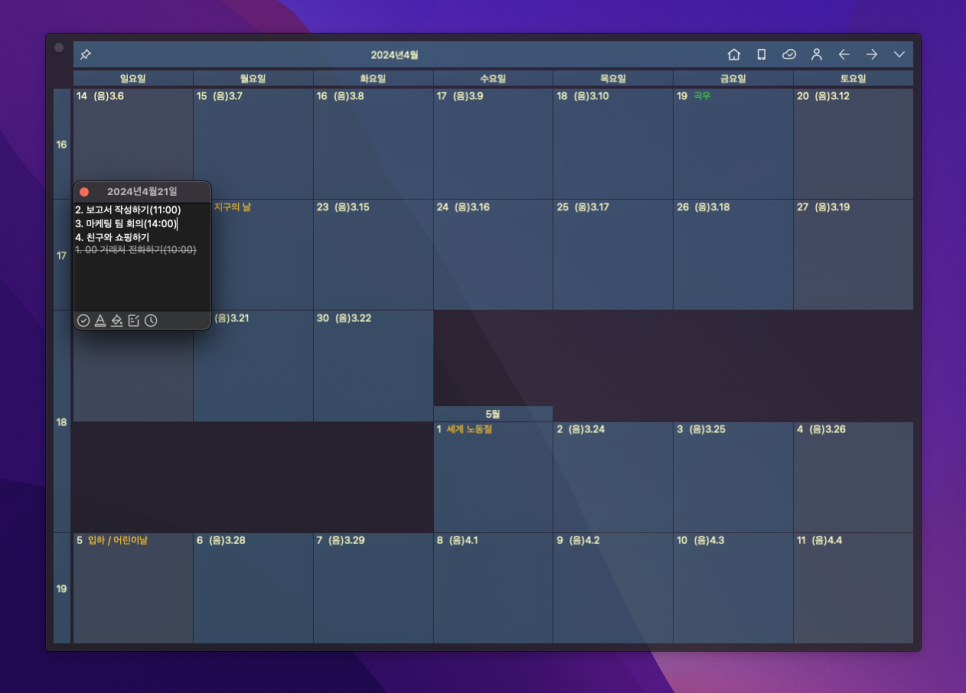The width and height of the screenshot is (966, 693).
Task: Open the user account icon
Action: [x=816, y=54]
